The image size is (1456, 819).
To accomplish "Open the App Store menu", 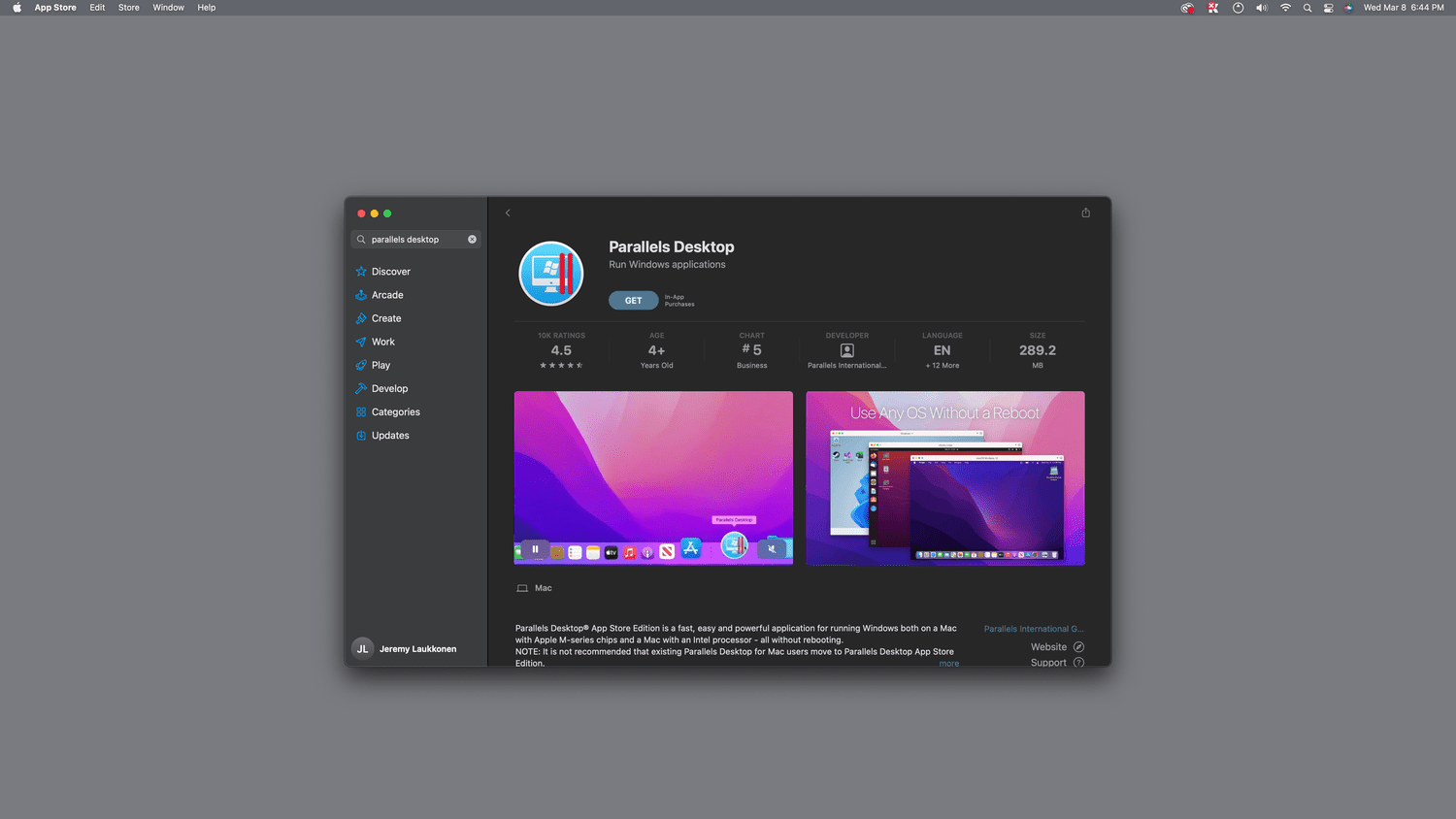I will [x=55, y=7].
